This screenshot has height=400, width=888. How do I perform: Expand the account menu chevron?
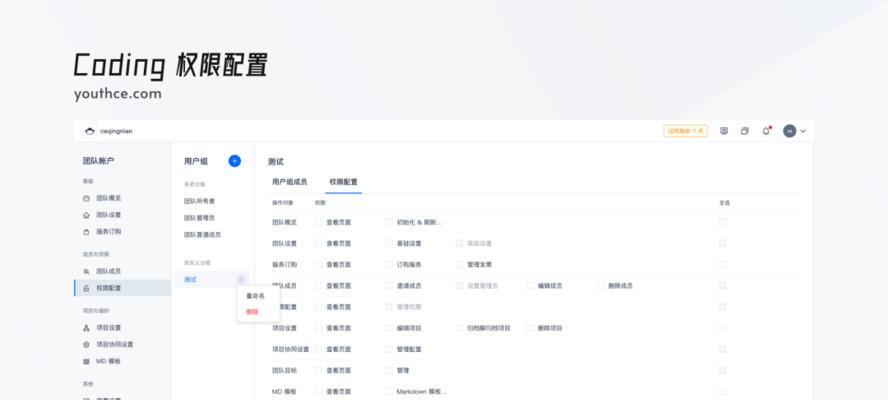(803, 131)
